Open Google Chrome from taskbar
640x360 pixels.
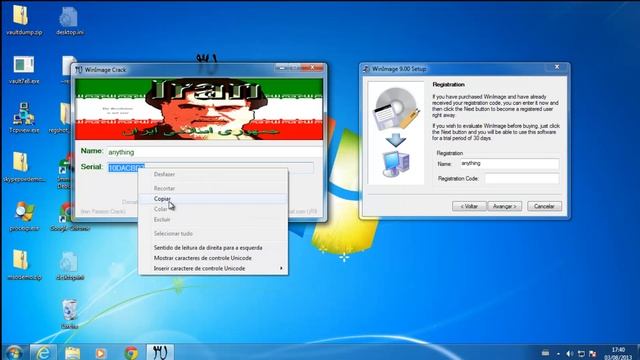[x=131, y=352]
